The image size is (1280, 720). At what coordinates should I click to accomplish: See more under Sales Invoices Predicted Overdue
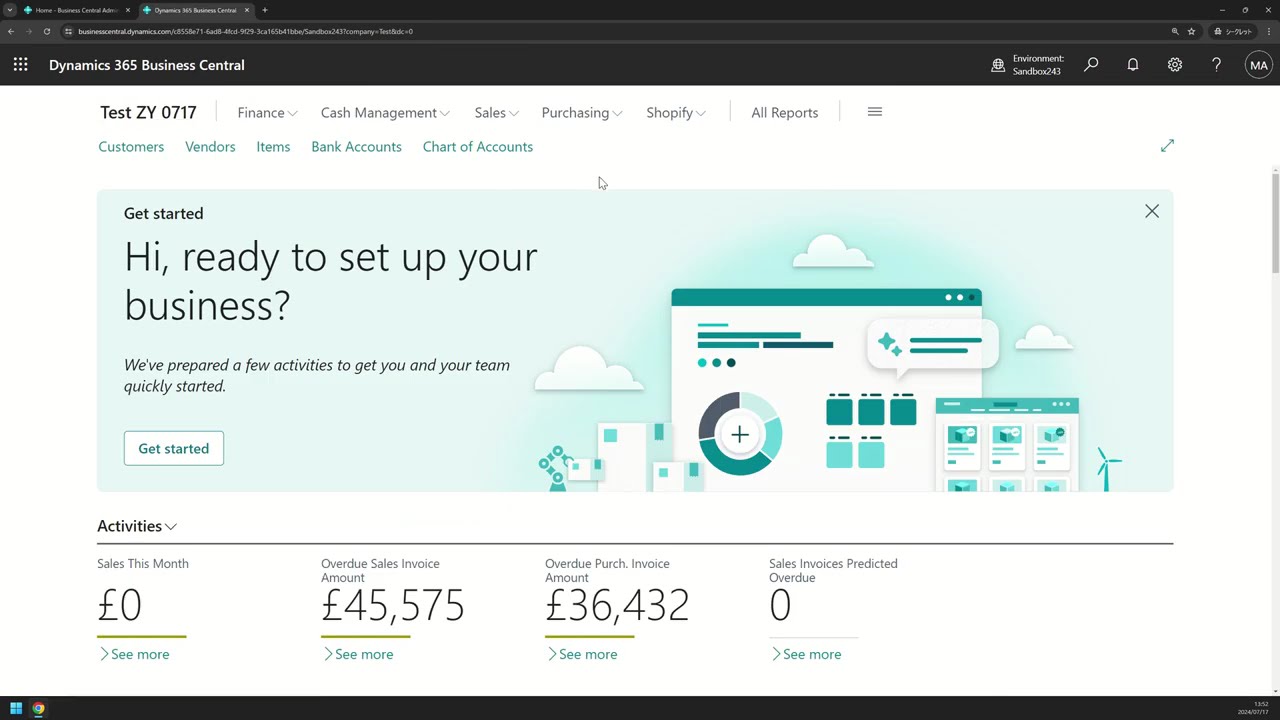[806, 654]
